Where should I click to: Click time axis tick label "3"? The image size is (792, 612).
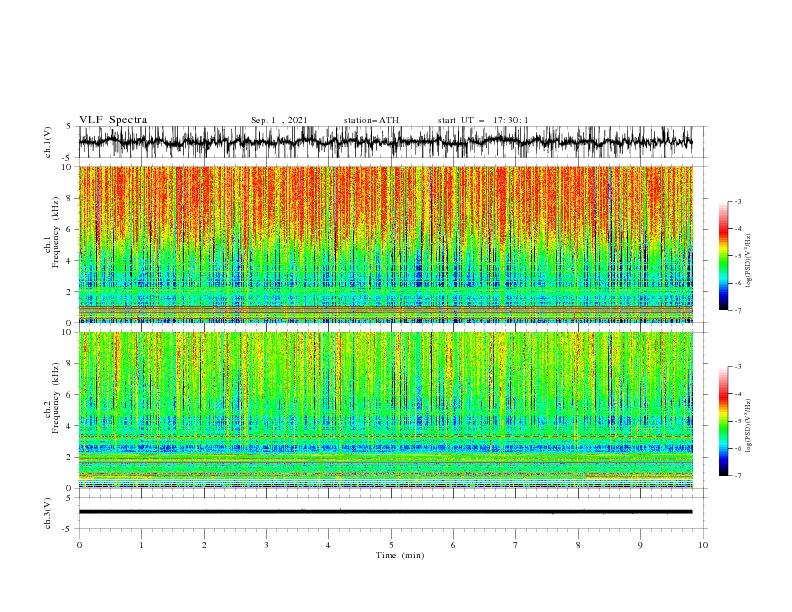tap(266, 545)
